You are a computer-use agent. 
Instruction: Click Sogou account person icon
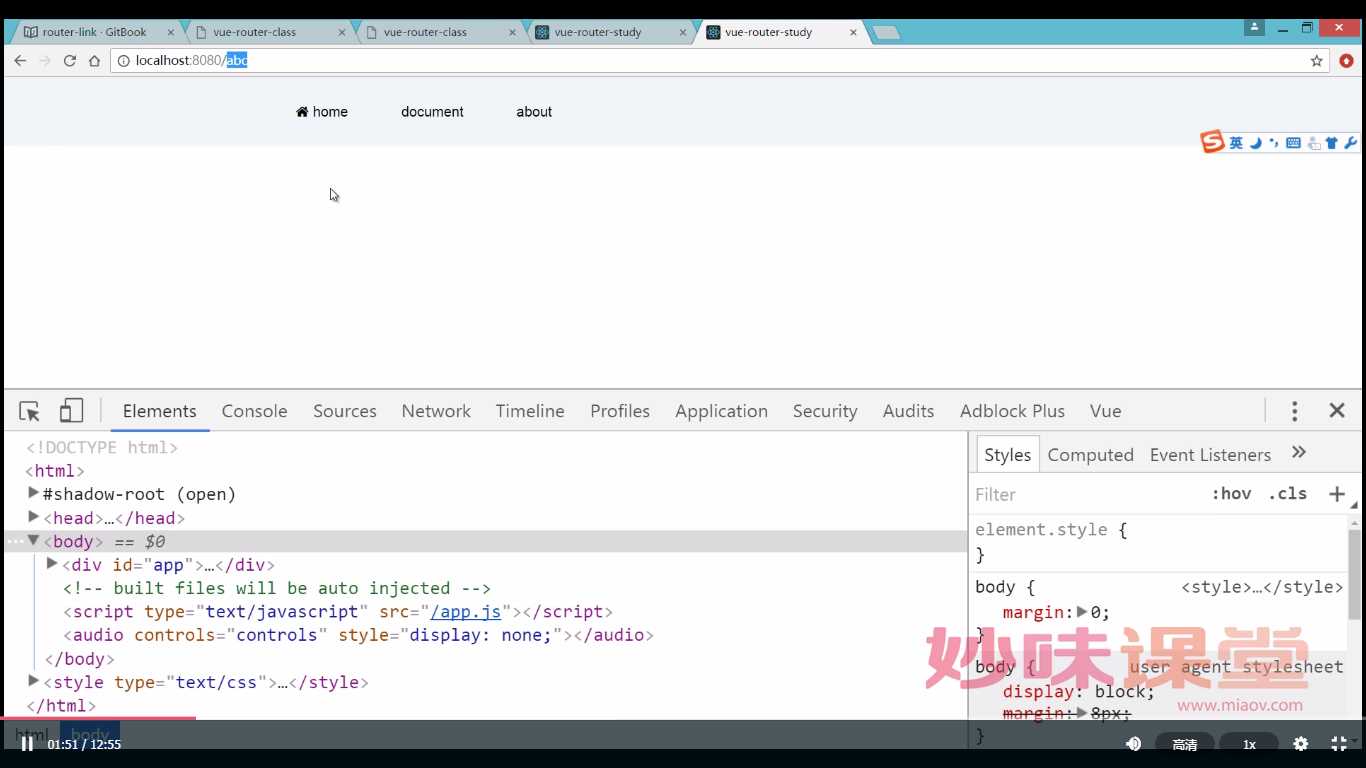[1313, 143]
